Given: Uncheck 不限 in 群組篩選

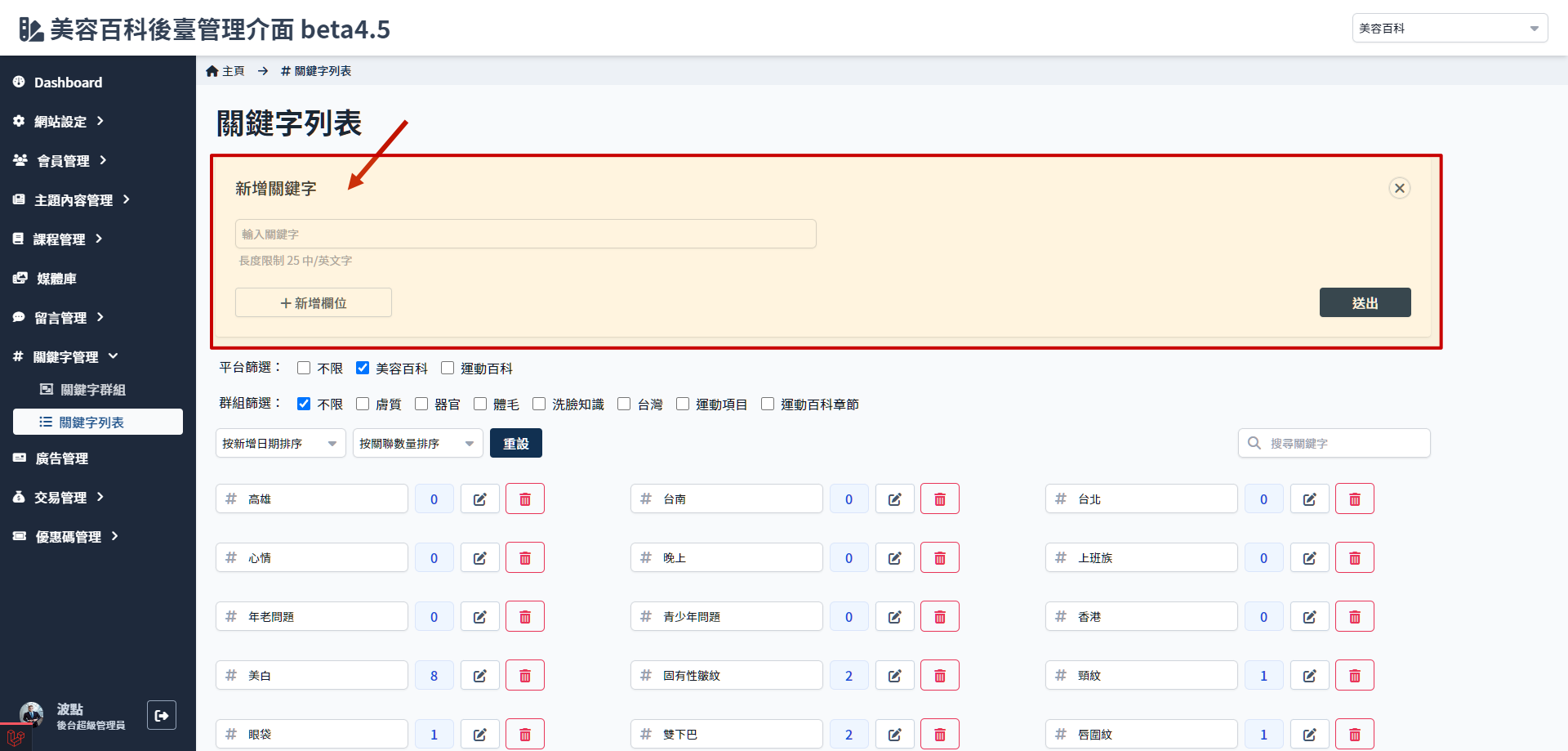Looking at the screenshot, I should point(304,404).
